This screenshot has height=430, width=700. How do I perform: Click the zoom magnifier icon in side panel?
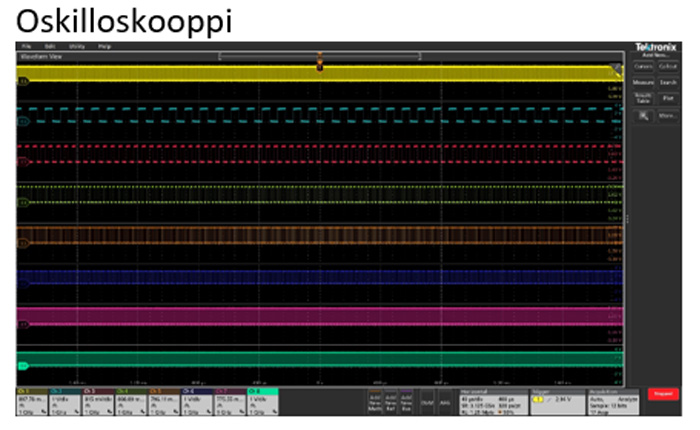click(x=645, y=115)
